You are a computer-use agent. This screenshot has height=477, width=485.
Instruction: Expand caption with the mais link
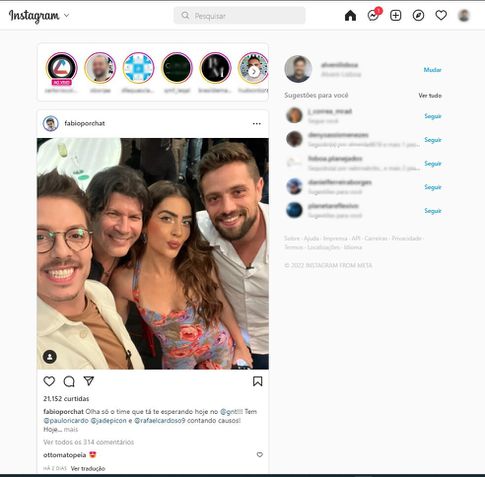71,430
